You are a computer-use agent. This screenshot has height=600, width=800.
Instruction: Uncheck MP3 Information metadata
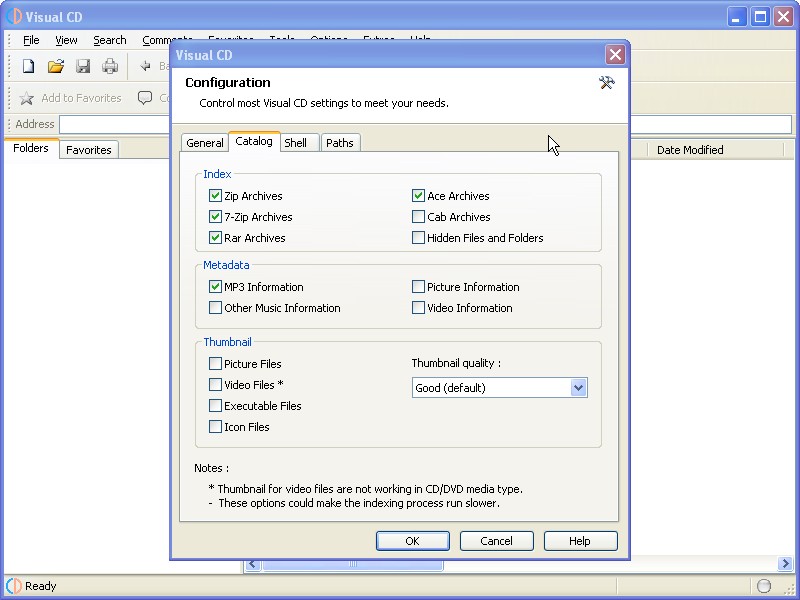click(x=215, y=286)
